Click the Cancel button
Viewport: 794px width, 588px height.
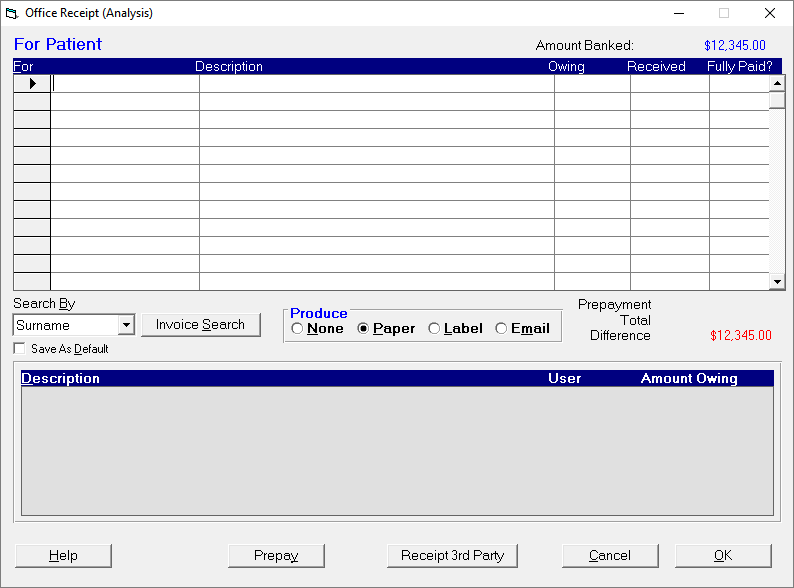click(610, 556)
